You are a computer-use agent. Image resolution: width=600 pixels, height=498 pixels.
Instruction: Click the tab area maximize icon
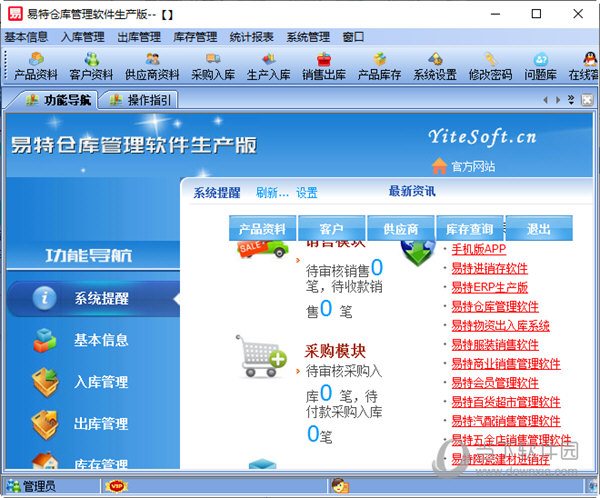pos(587,100)
